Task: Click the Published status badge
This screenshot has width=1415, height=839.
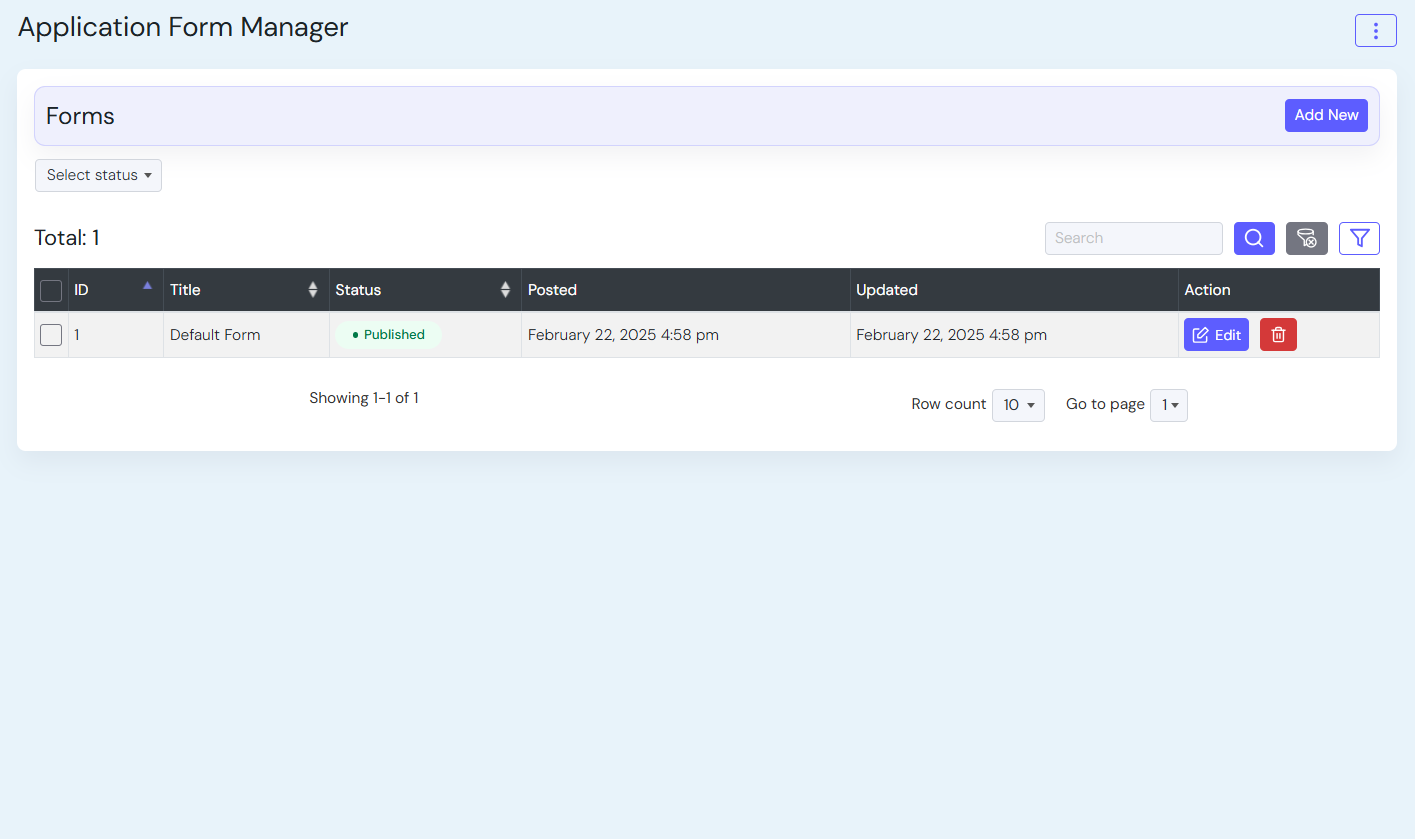Action: 388,335
